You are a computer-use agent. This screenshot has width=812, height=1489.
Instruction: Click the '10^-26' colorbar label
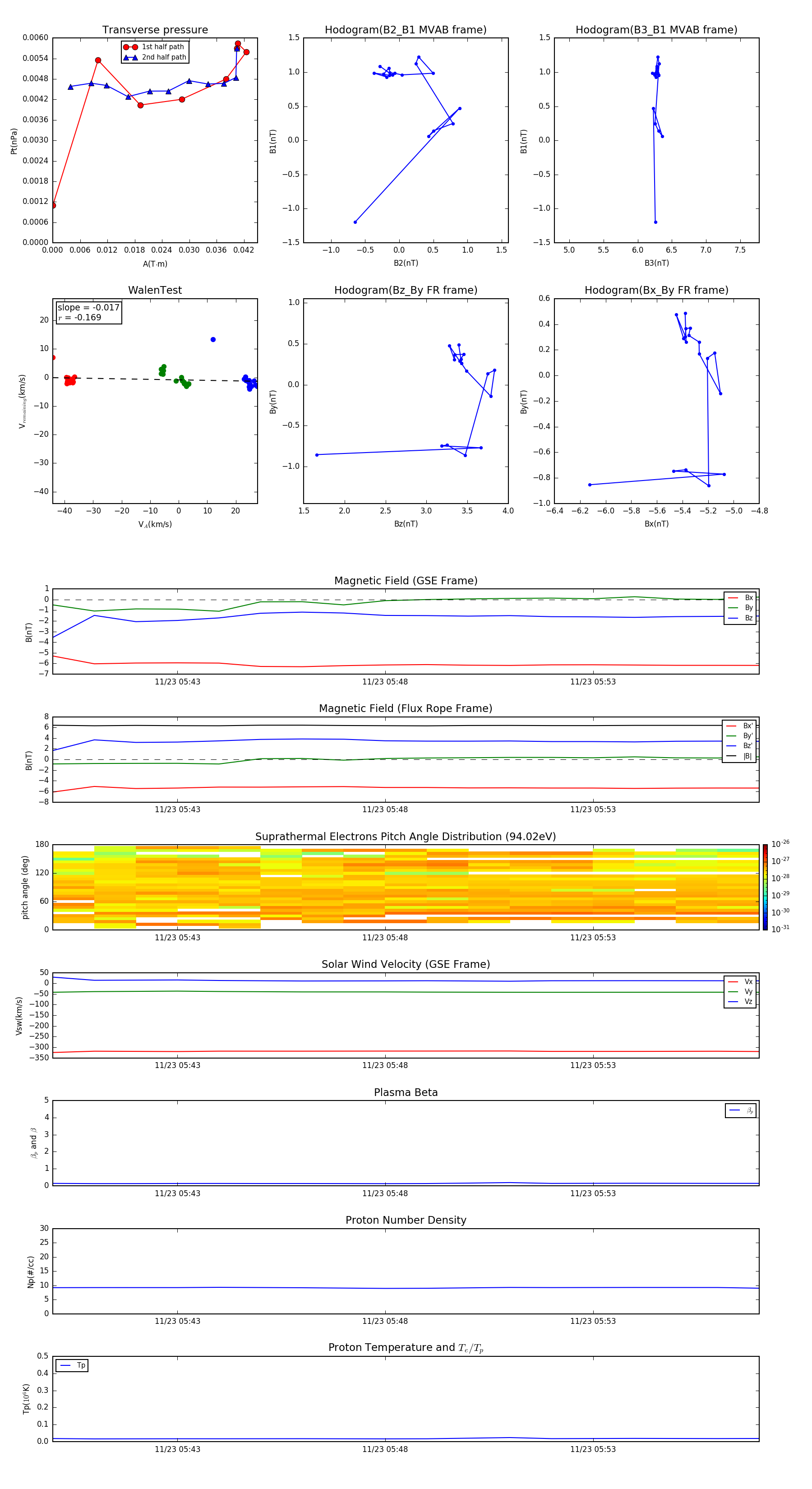tap(780, 844)
